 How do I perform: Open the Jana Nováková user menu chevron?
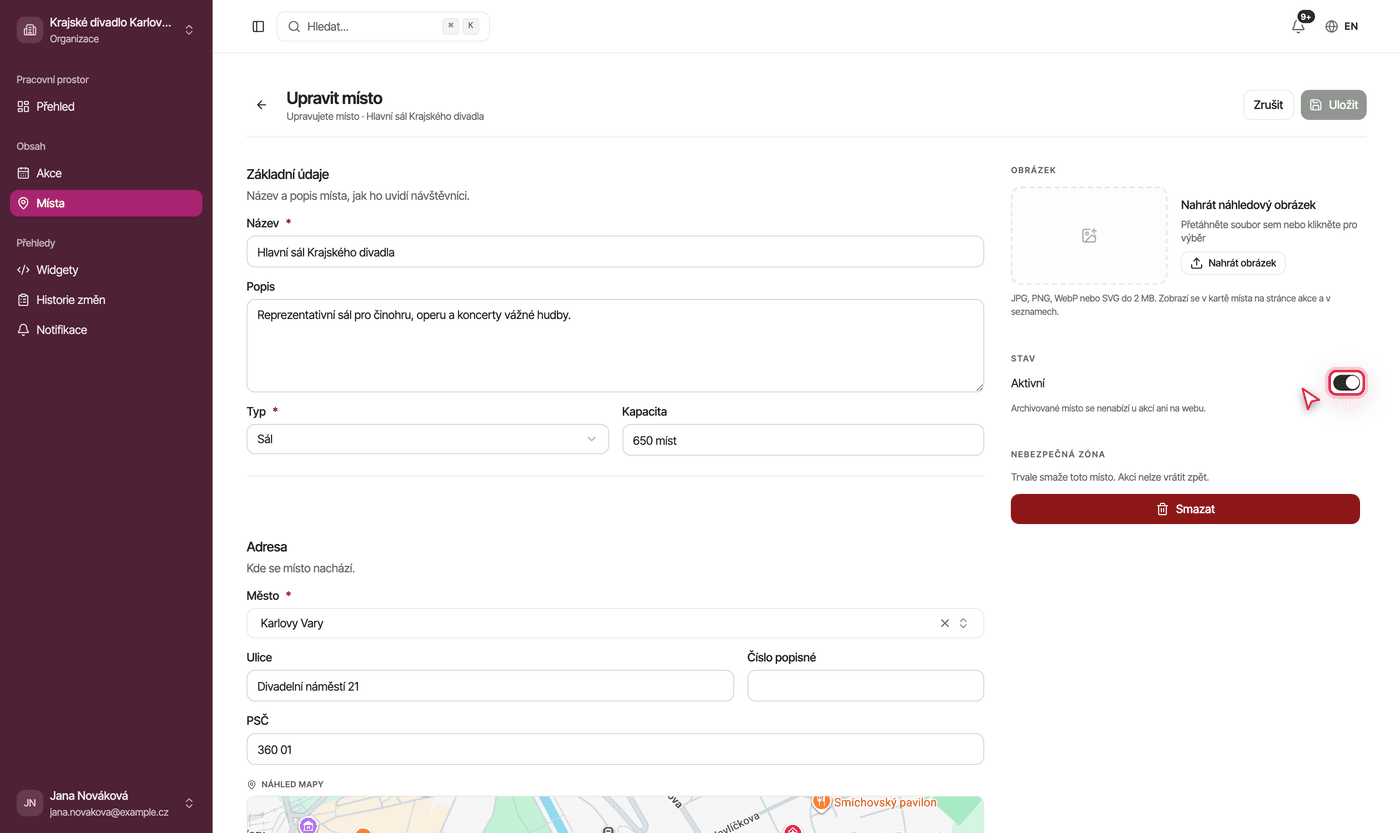pyautogui.click(x=189, y=803)
